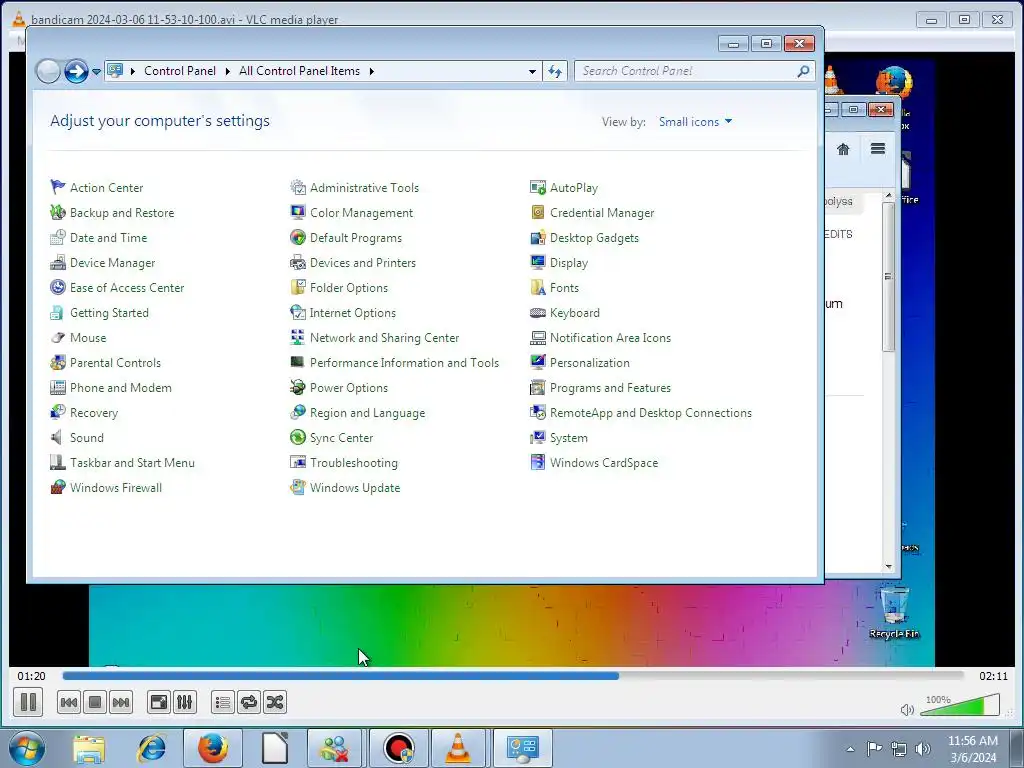Click the Forward navigation button

76,71
